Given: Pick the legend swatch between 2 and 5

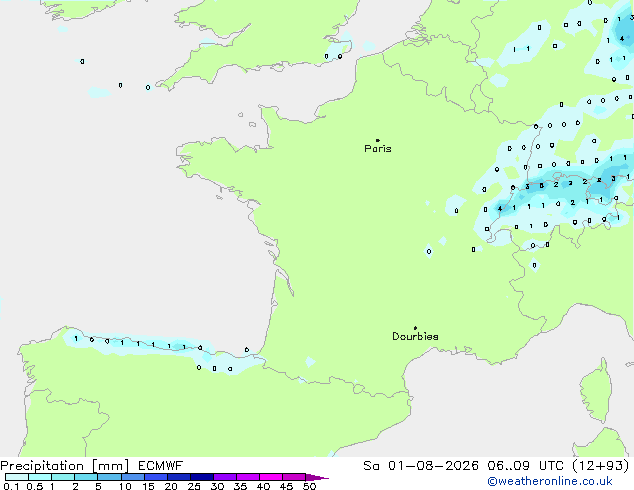Looking at the screenshot, I should (x=86, y=477).
